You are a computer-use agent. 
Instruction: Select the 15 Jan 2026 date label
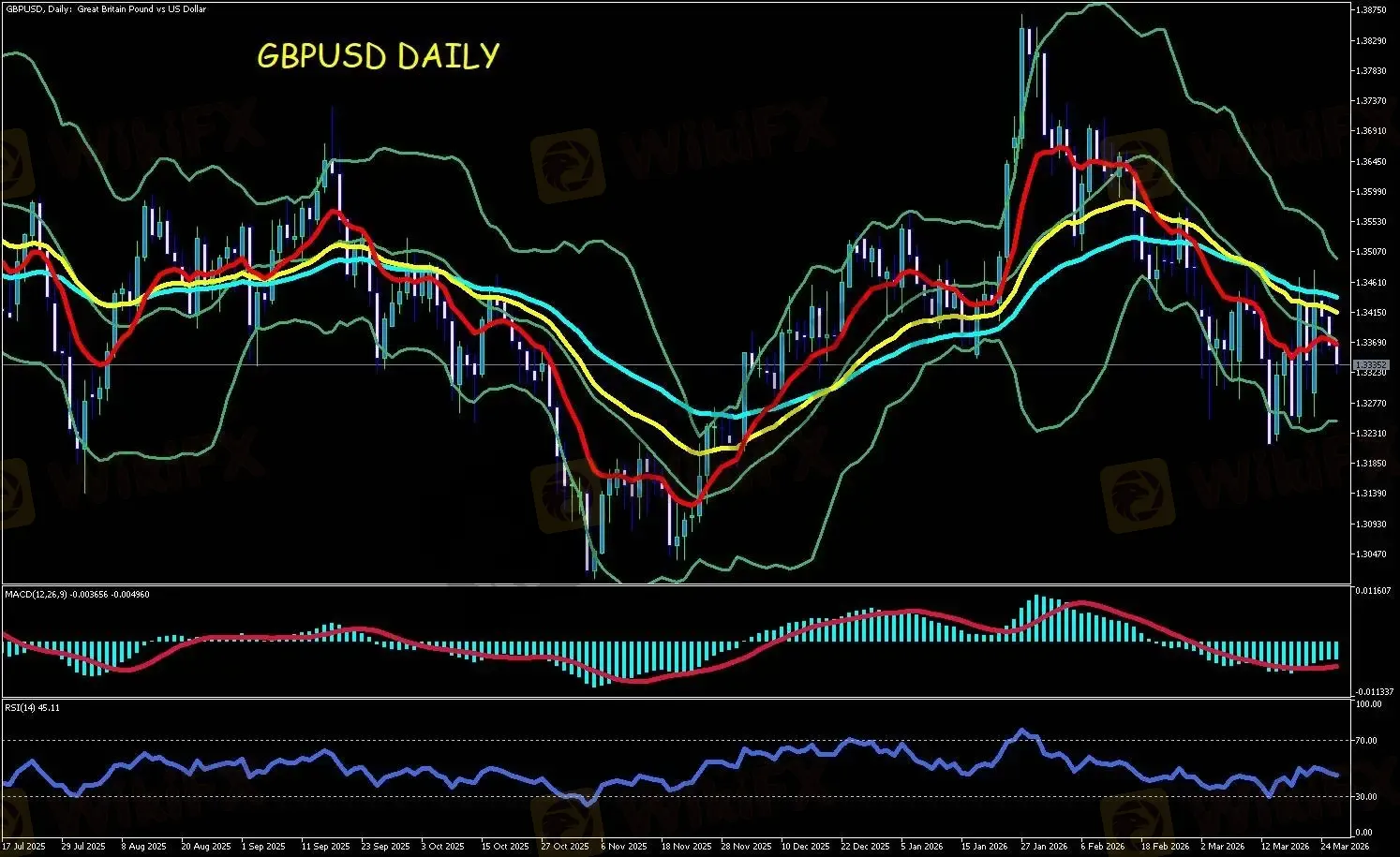(984, 847)
